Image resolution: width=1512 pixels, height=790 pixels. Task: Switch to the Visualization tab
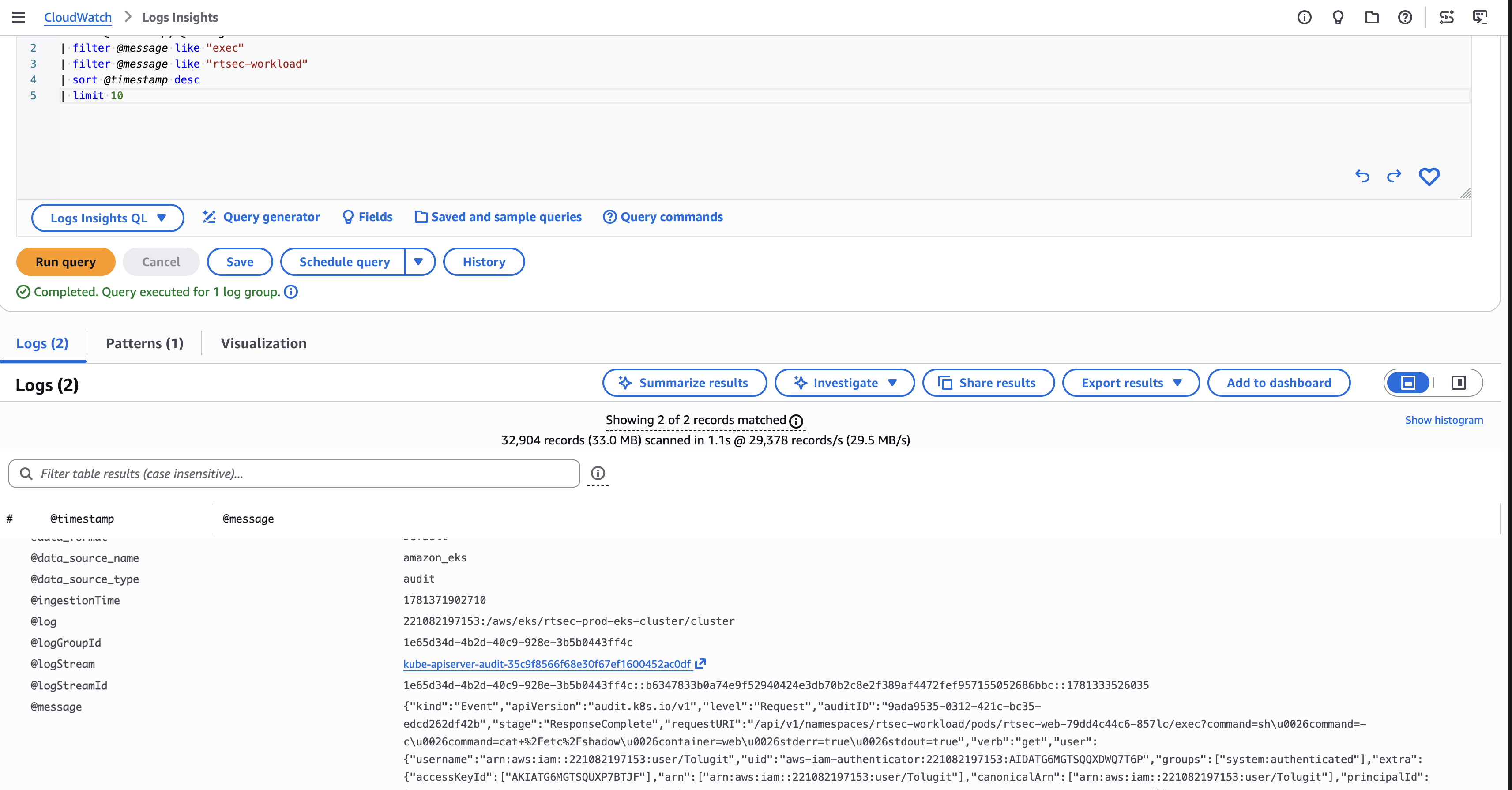(263, 343)
